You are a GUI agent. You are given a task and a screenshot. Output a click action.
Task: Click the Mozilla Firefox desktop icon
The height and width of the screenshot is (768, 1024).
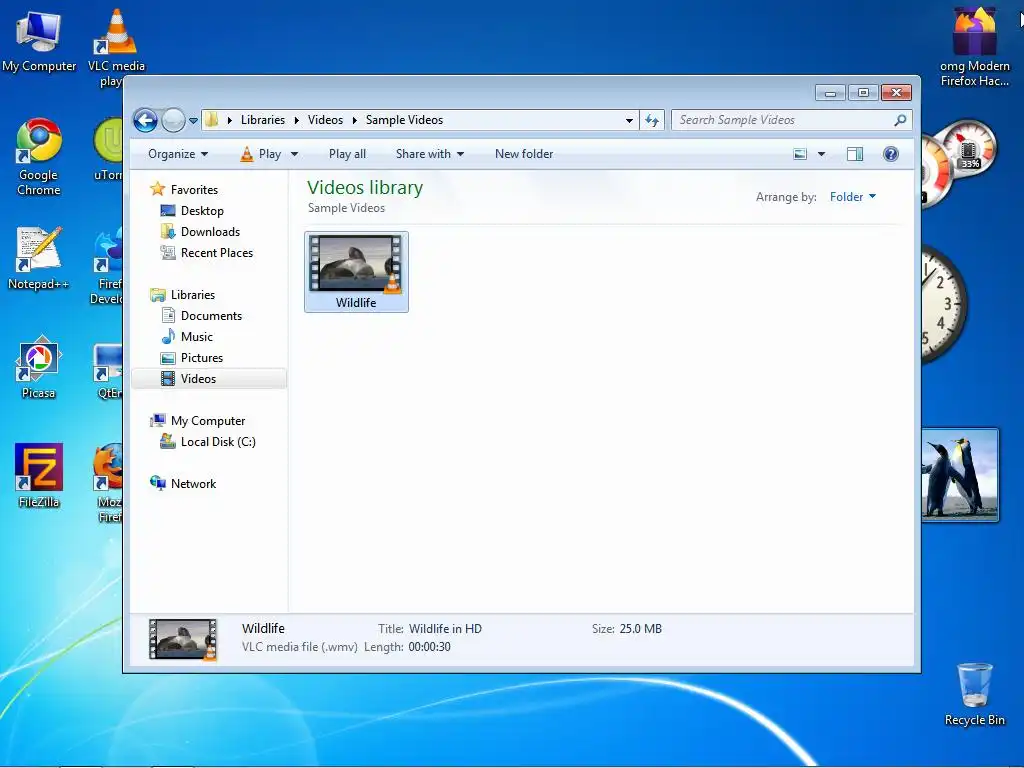(108, 483)
